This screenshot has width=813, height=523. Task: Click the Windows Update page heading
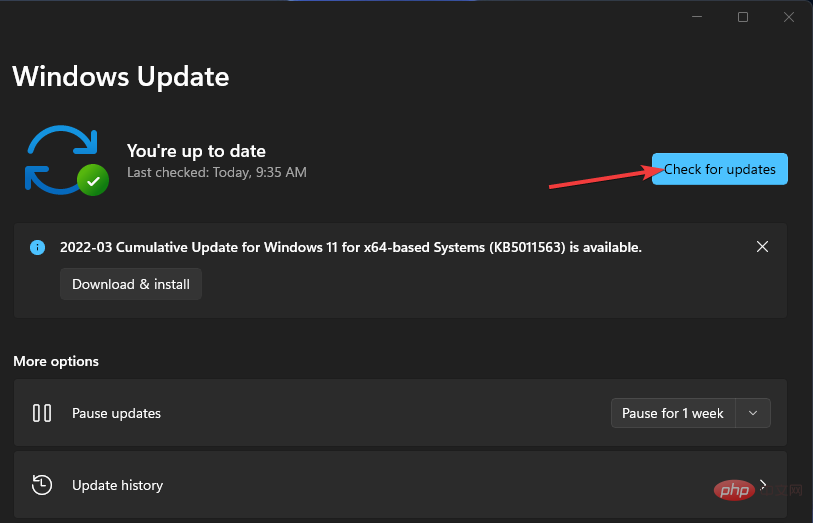click(x=120, y=76)
